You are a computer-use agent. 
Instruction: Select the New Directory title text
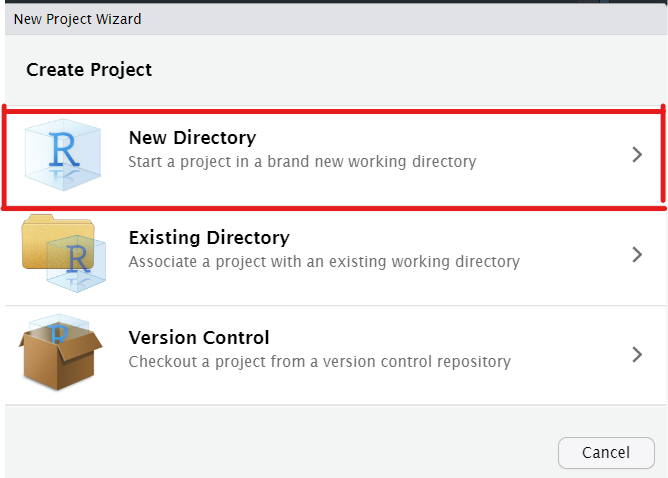pyautogui.click(x=193, y=138)
